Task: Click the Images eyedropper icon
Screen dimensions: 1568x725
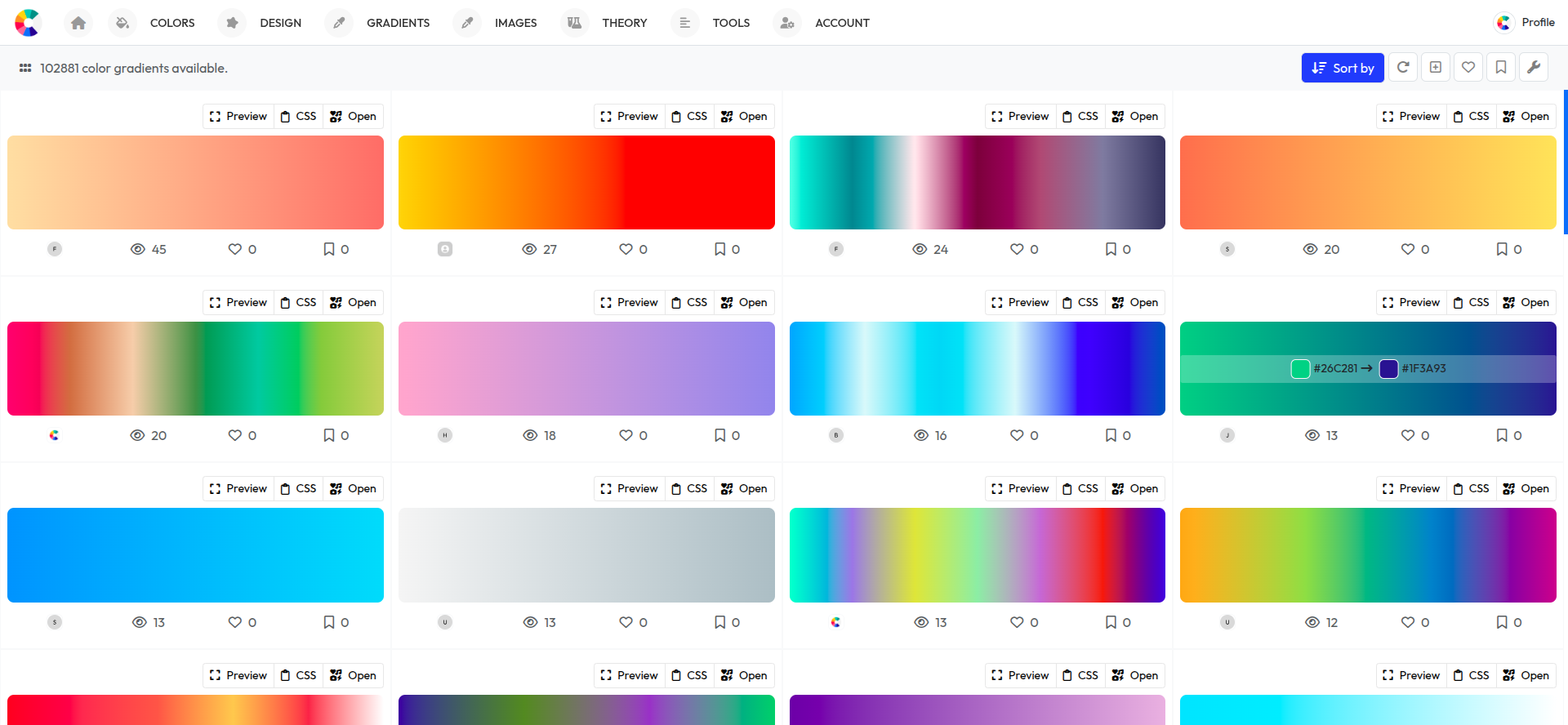Action: point(467,23)
